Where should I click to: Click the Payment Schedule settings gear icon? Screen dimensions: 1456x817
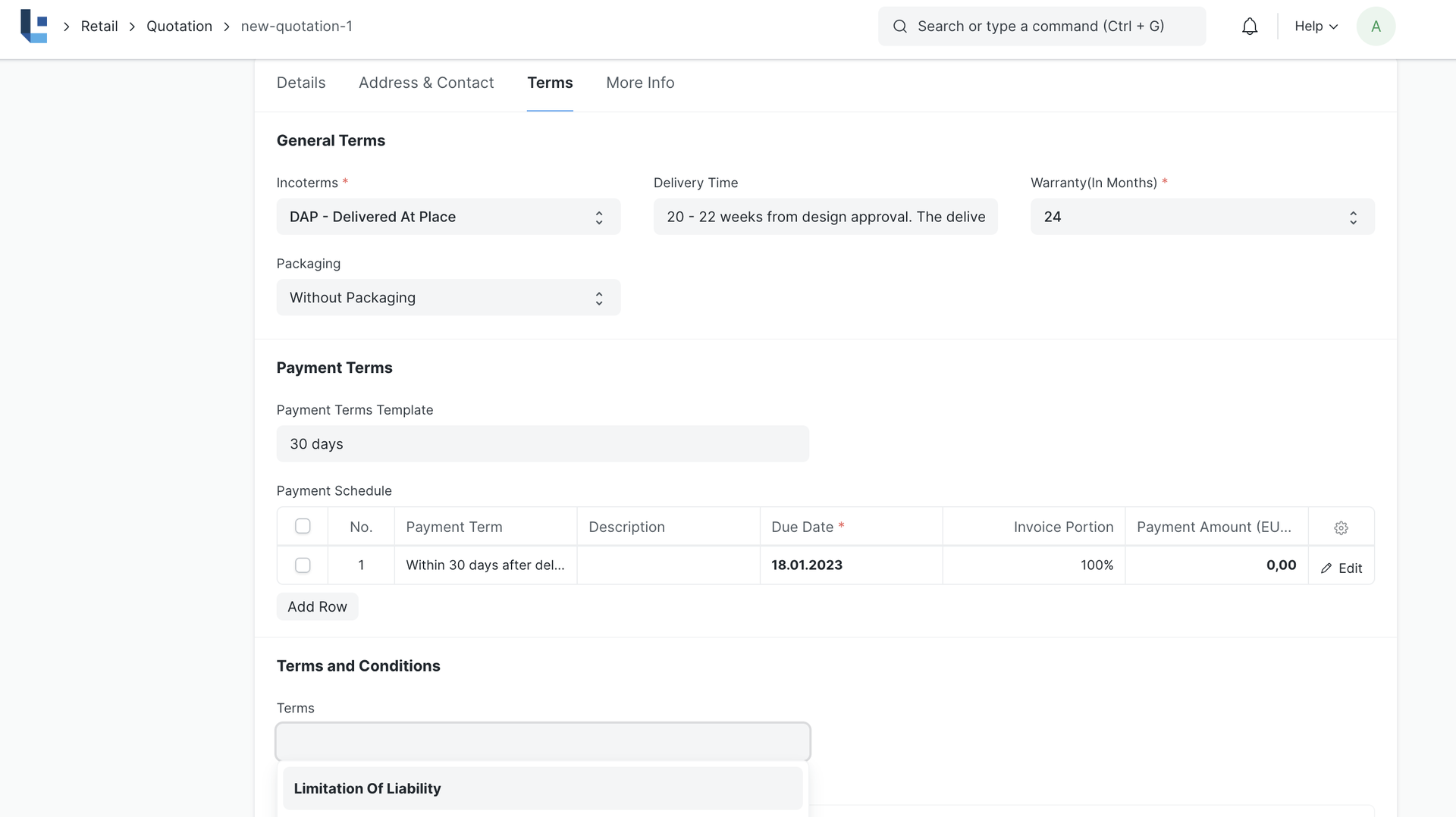[1341, 527]
